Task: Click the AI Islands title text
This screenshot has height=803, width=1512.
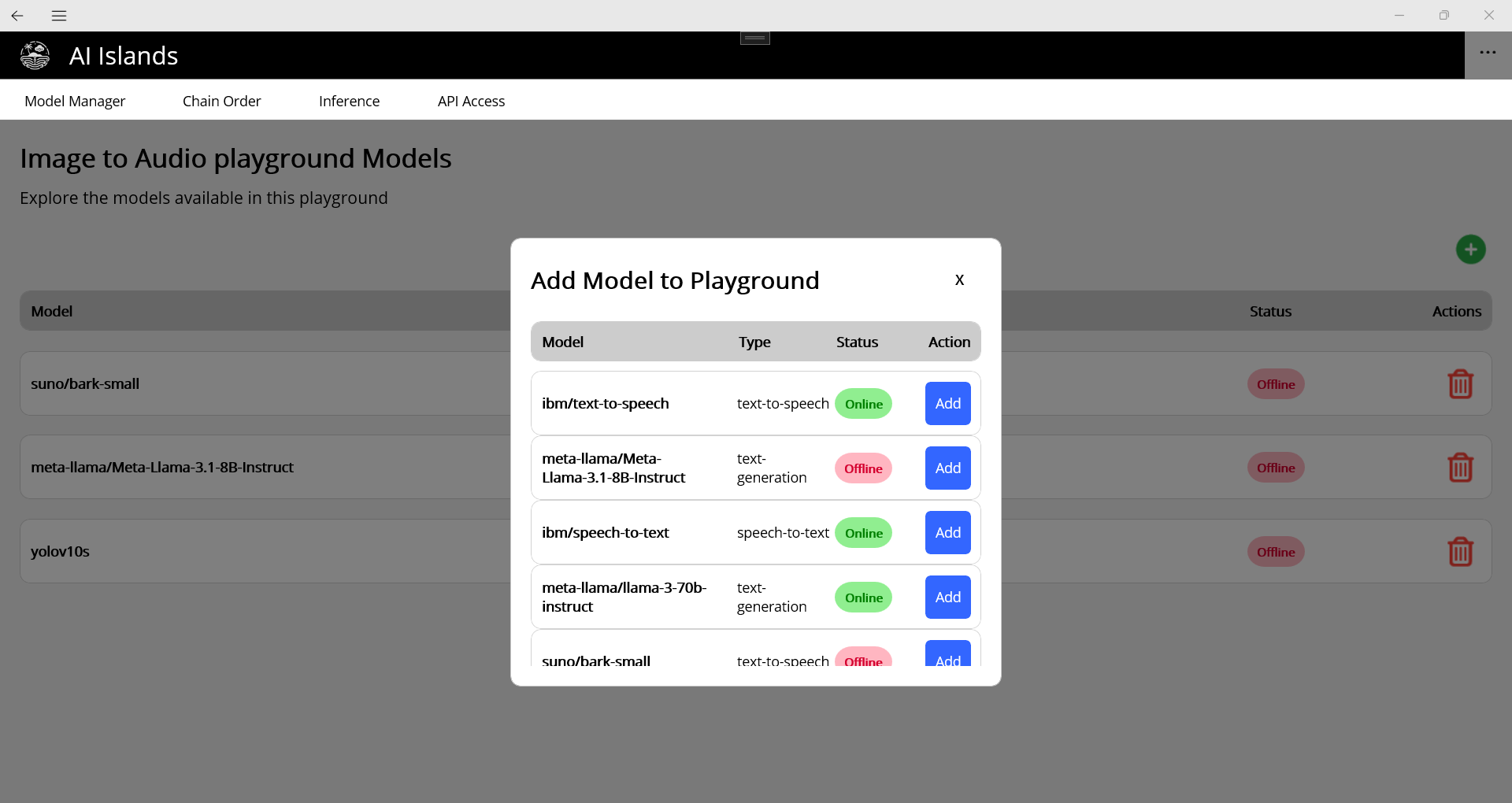Action: click(124, 56)
